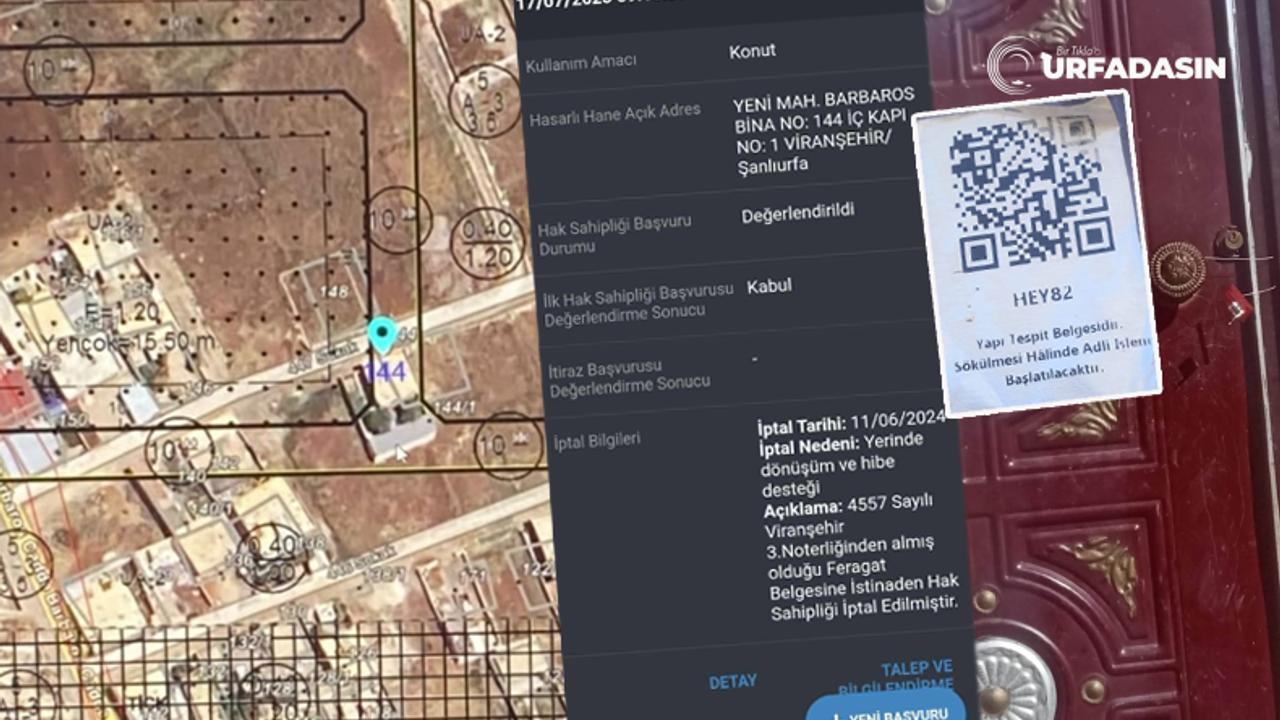Screen dimensions: 1280x720
Task: Click the Urfadasın logo
Action: [1107, 65]
